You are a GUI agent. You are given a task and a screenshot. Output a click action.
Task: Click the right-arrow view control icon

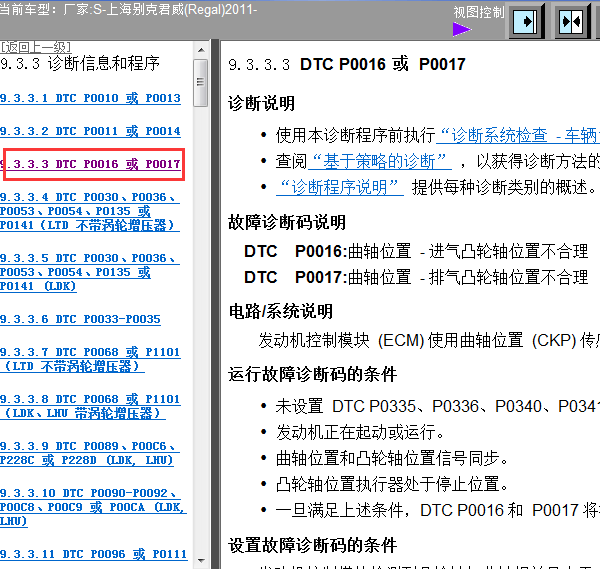pyautogui.click(x=527, y=21)
